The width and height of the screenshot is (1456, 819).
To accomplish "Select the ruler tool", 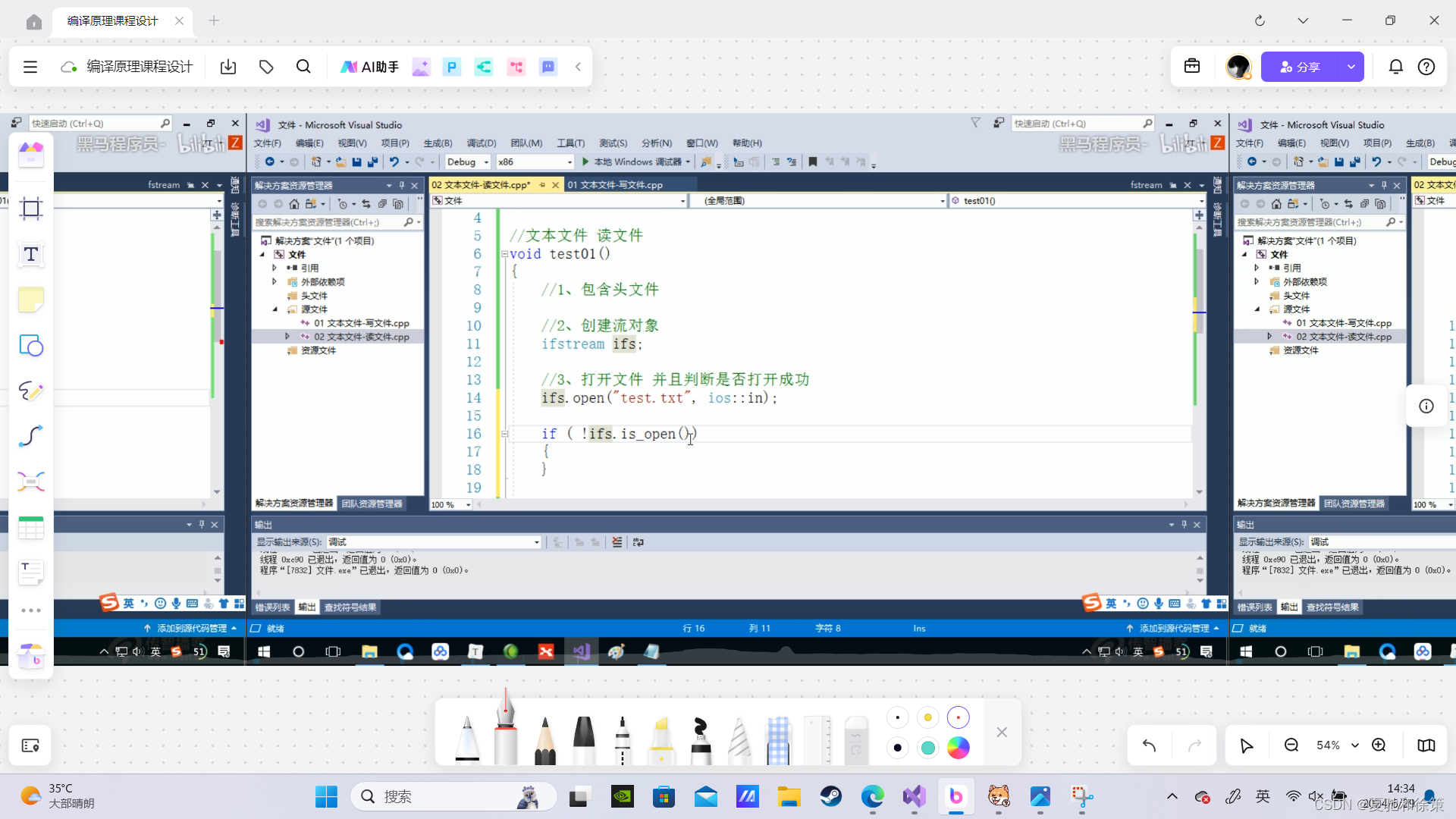I will [x=817, y=739].
